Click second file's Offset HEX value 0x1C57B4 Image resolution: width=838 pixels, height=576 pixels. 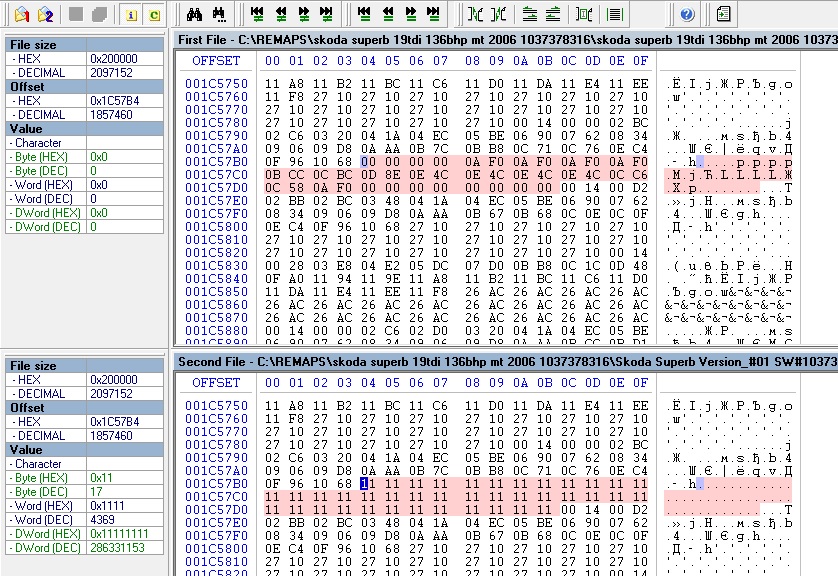pyautogui.click(x=125, y=422)
